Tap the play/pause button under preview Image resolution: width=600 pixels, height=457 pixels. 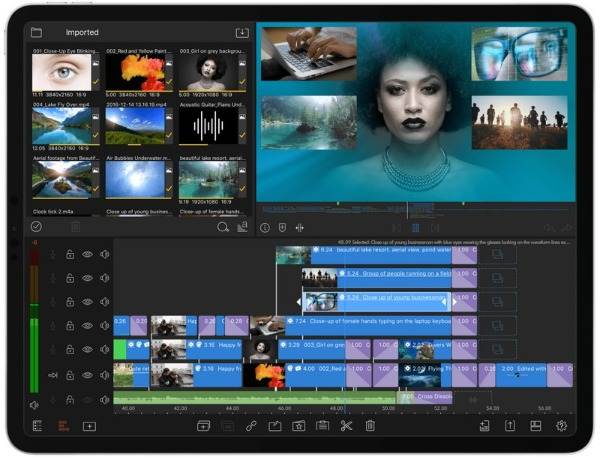[x=416, y=228]
